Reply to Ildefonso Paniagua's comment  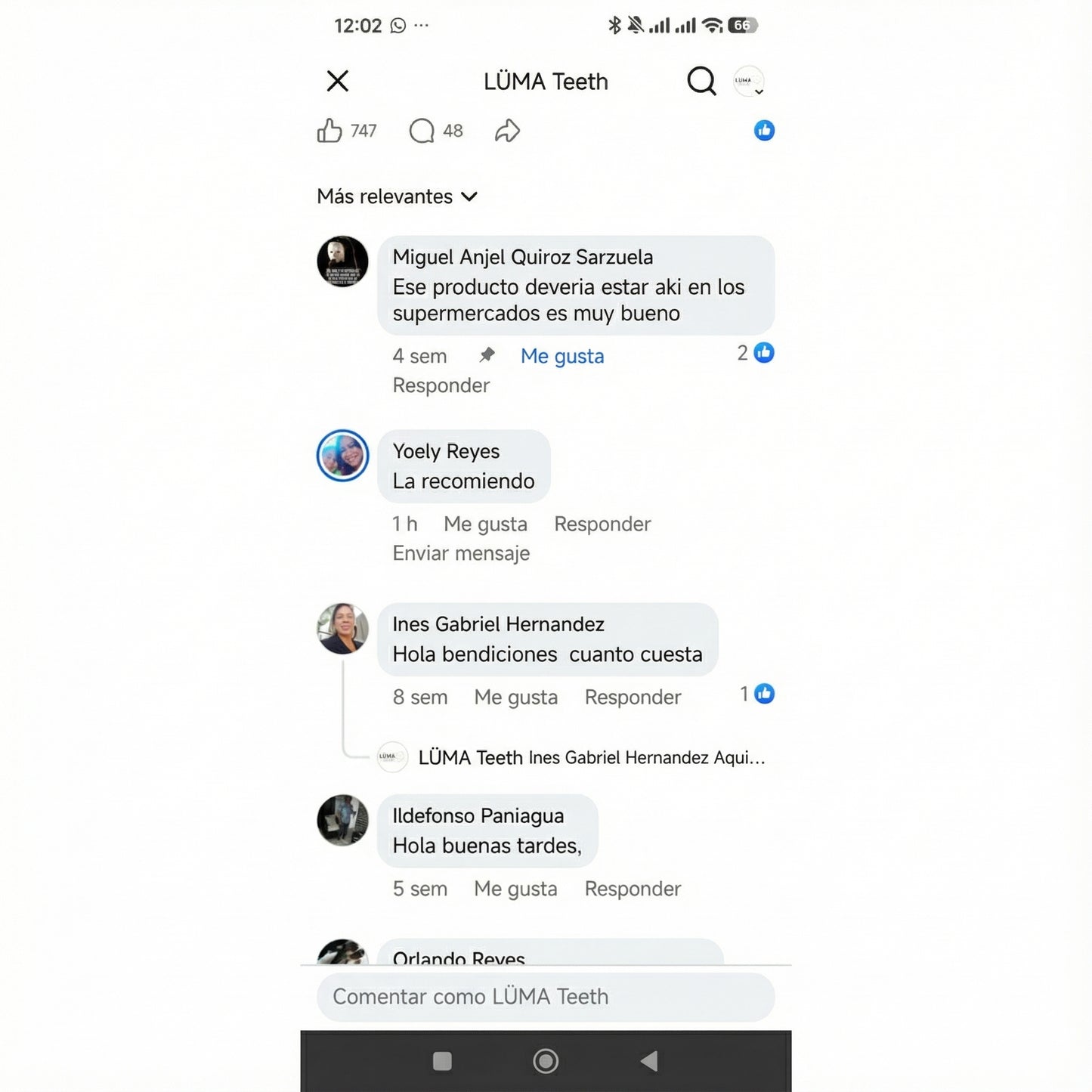coord(633,889)
